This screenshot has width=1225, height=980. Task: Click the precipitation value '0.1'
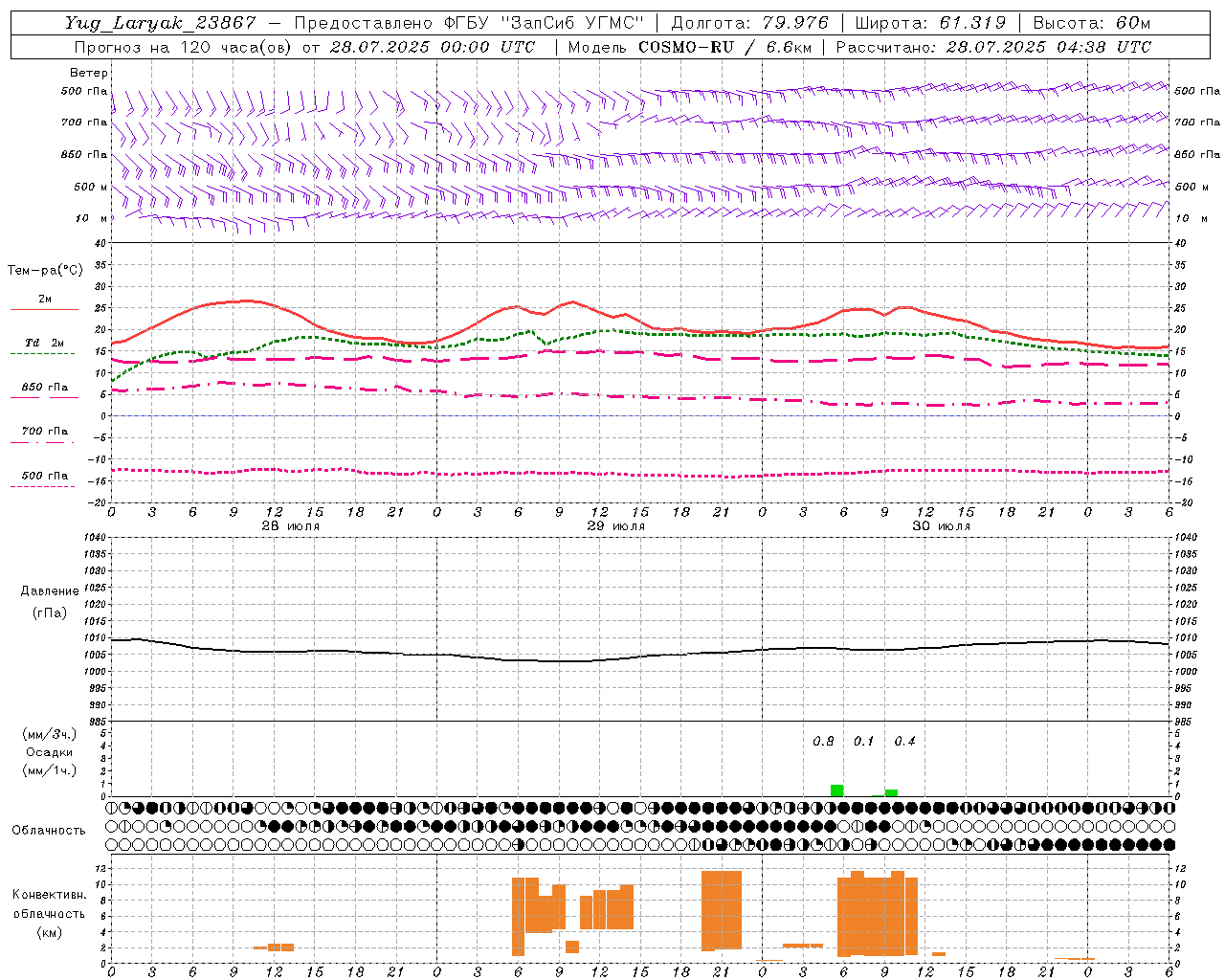(863, 741)
